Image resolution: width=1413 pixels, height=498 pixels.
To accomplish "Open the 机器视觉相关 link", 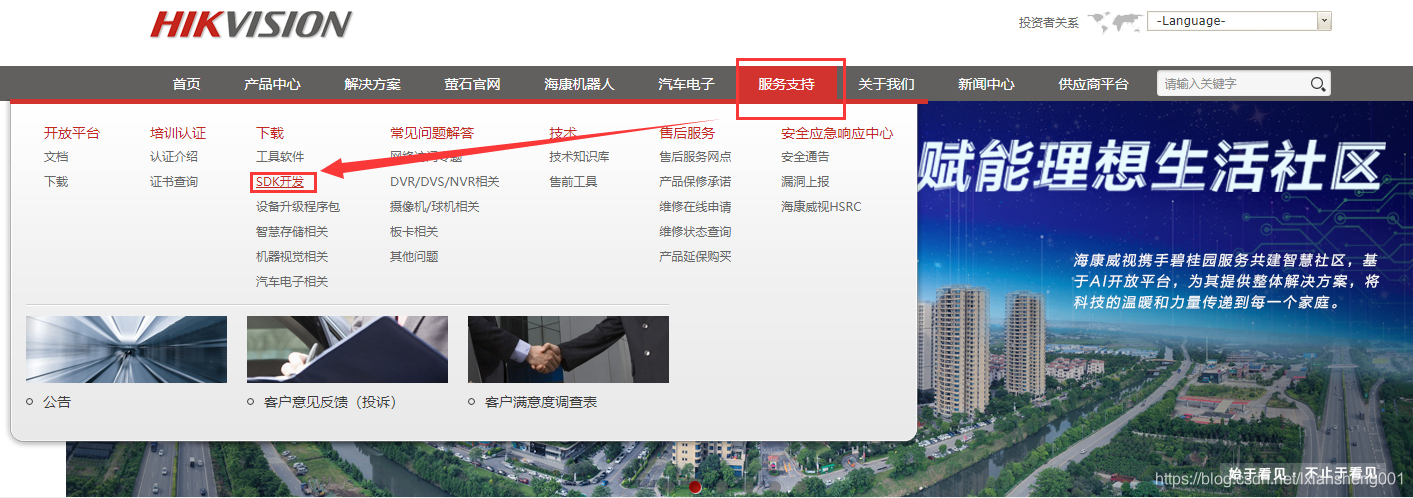I will coord(292,257).
